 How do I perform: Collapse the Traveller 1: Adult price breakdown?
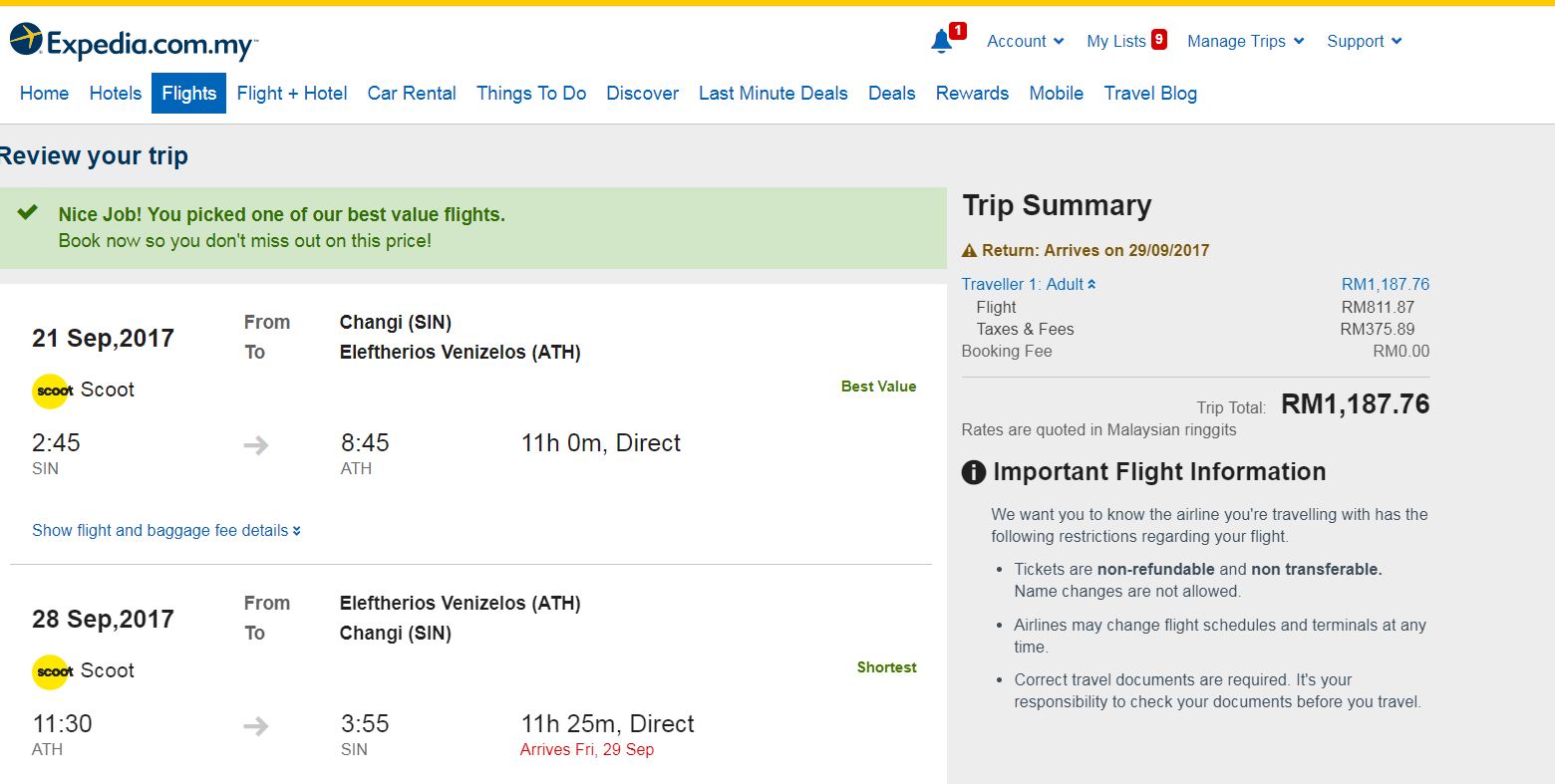[x=1029, y=285]
